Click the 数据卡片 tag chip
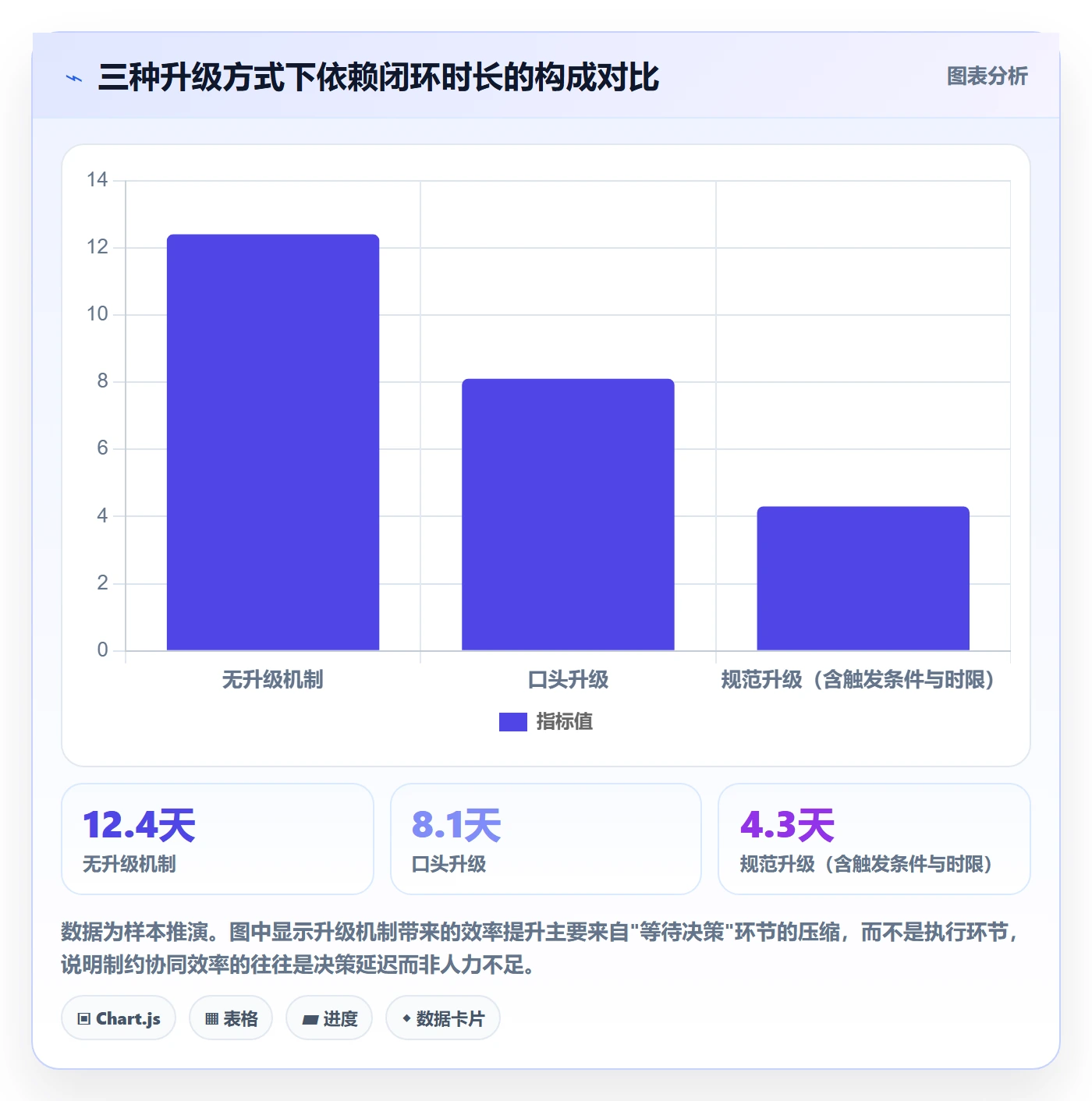Screen dimensions: 1092x1101 (x=443, y=1018)
